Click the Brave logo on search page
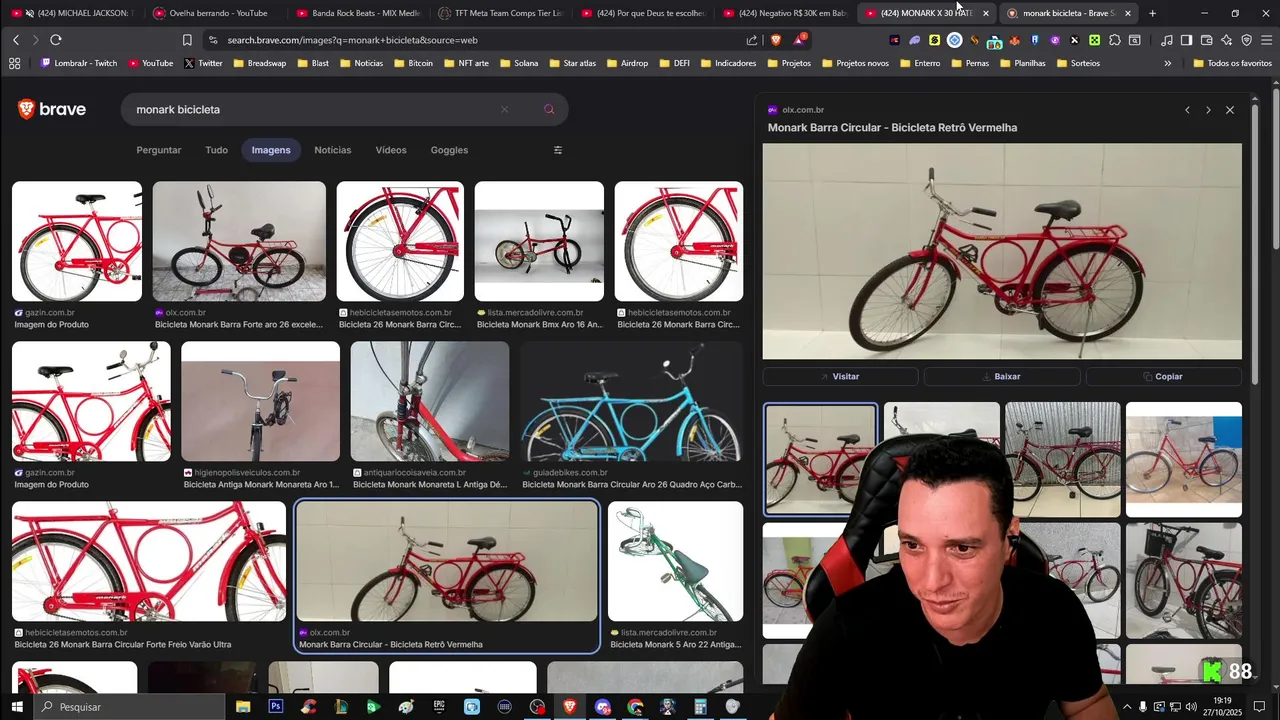The image size is (1280, 720). [52, 109]
